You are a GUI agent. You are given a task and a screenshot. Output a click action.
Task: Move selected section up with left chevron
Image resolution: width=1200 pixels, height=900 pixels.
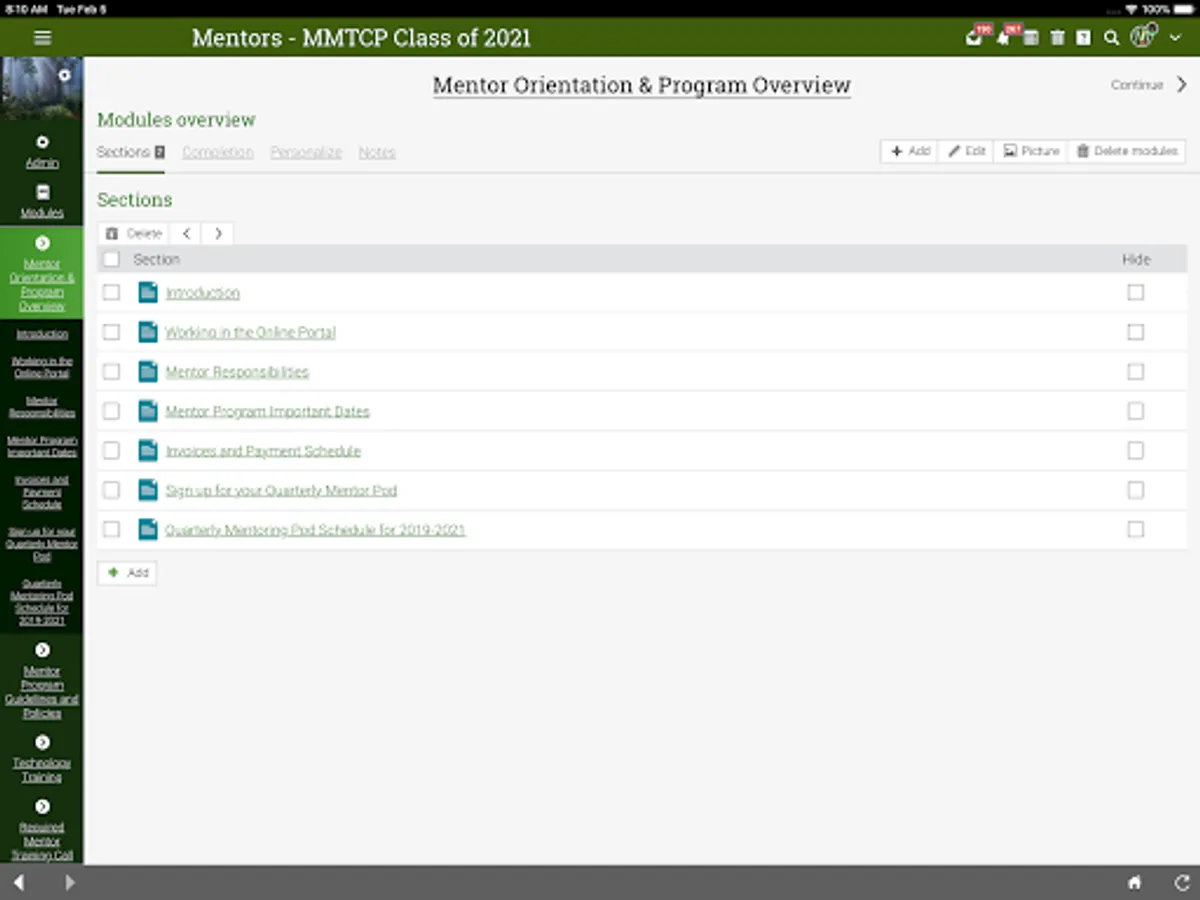coord(186,233)
